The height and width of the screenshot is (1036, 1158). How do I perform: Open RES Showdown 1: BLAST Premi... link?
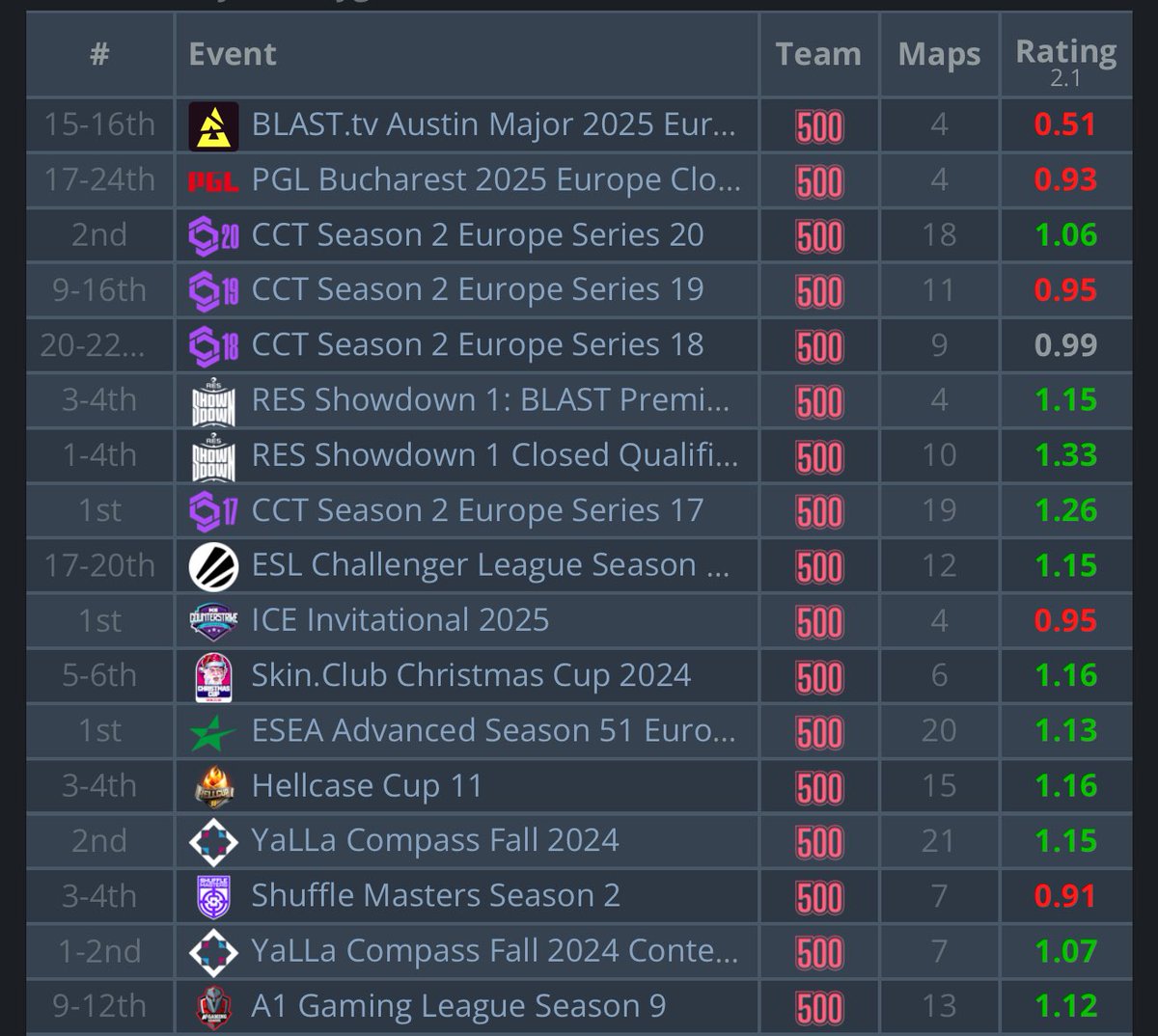pyautogui.click(x=490, y=399)
